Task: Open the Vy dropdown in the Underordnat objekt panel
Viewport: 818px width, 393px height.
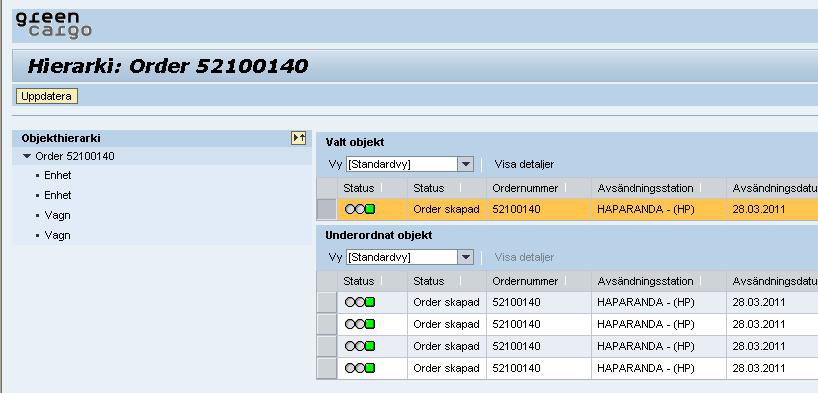Action: (465, 257)
